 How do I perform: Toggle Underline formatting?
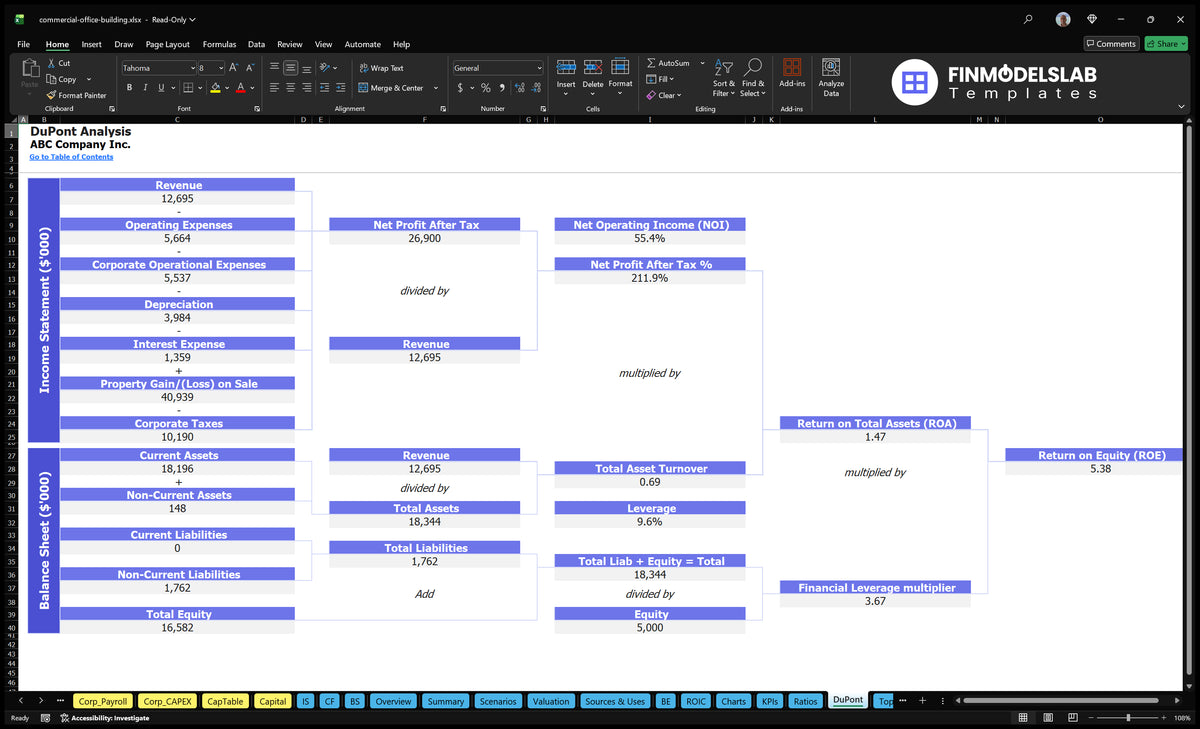[160, 88]
